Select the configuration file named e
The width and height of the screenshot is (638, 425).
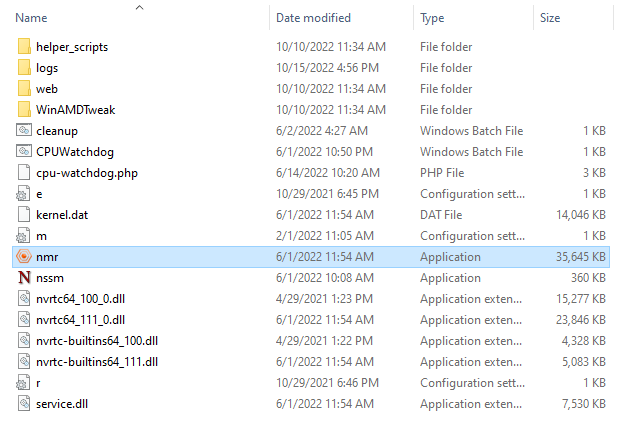pos(39,194)
